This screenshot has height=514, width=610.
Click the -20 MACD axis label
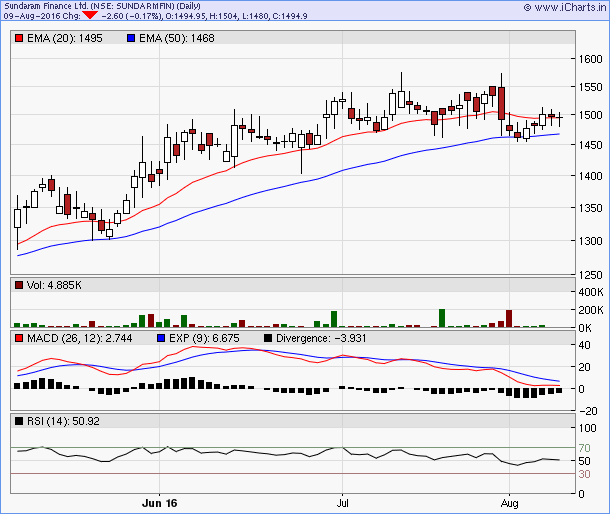[588, 411]
